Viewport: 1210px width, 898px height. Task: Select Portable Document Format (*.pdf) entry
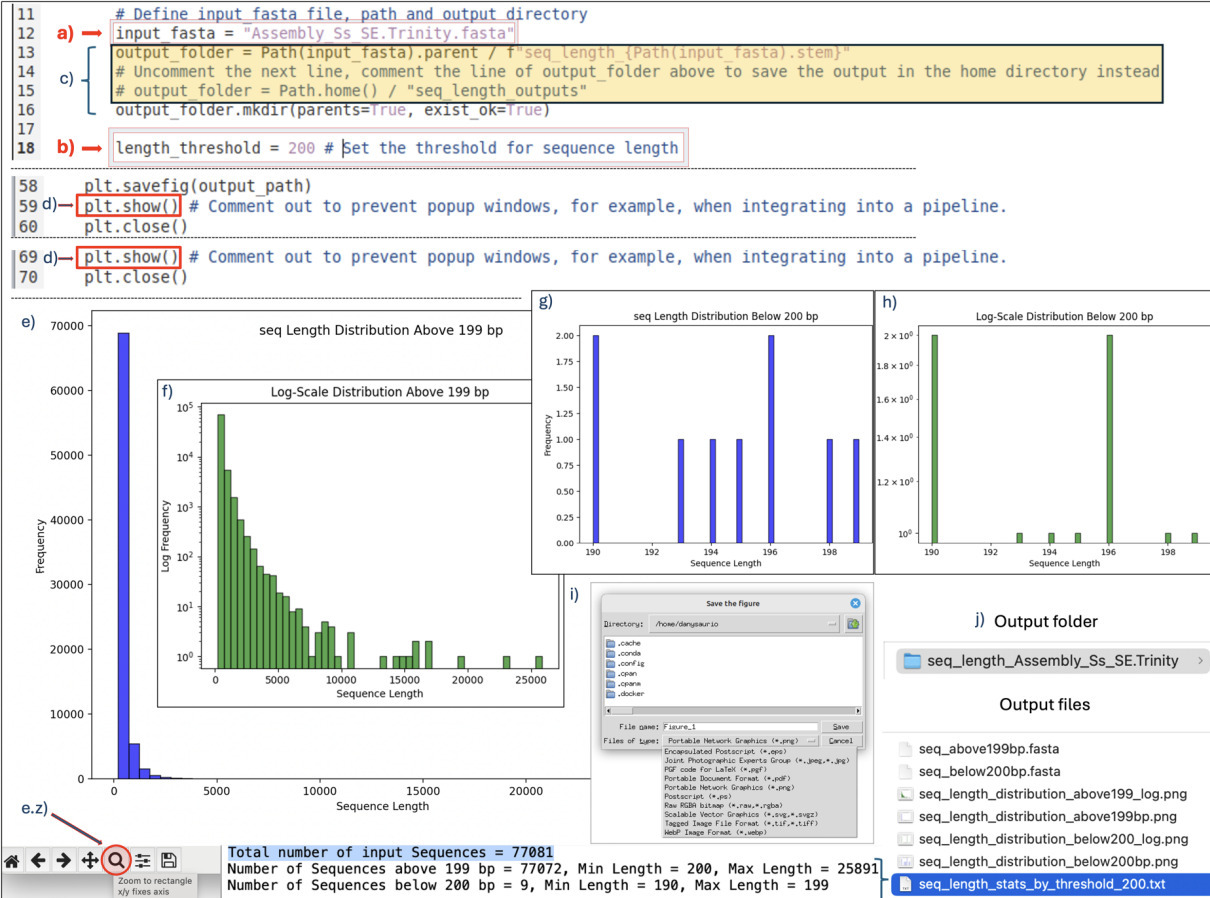(x=726, y=778)
